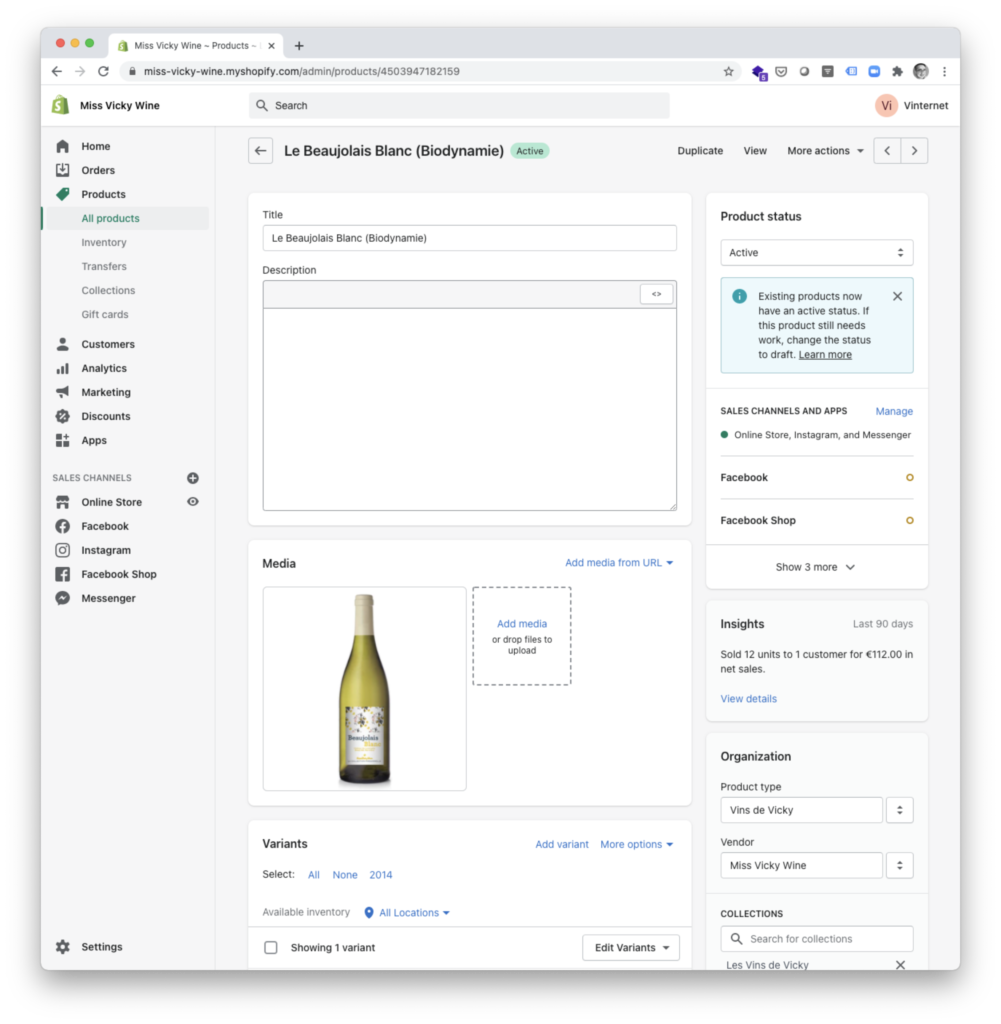Expand the More actions dropdown
This screenshot has width=1001, height=1024.
(x=825, y=151)
